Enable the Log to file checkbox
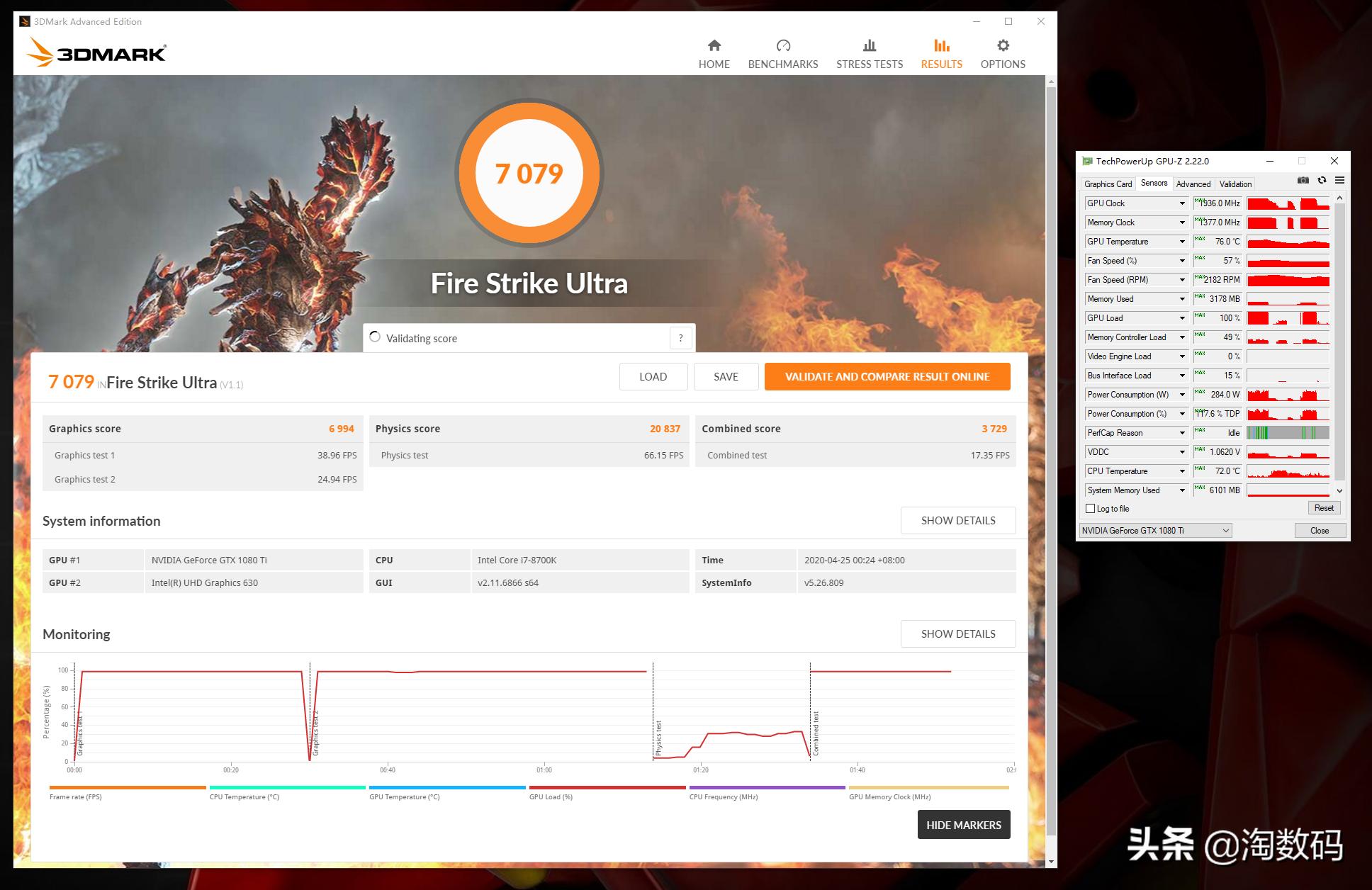The width and height of the screenshot is (1372, 890). pos(1091,509)
